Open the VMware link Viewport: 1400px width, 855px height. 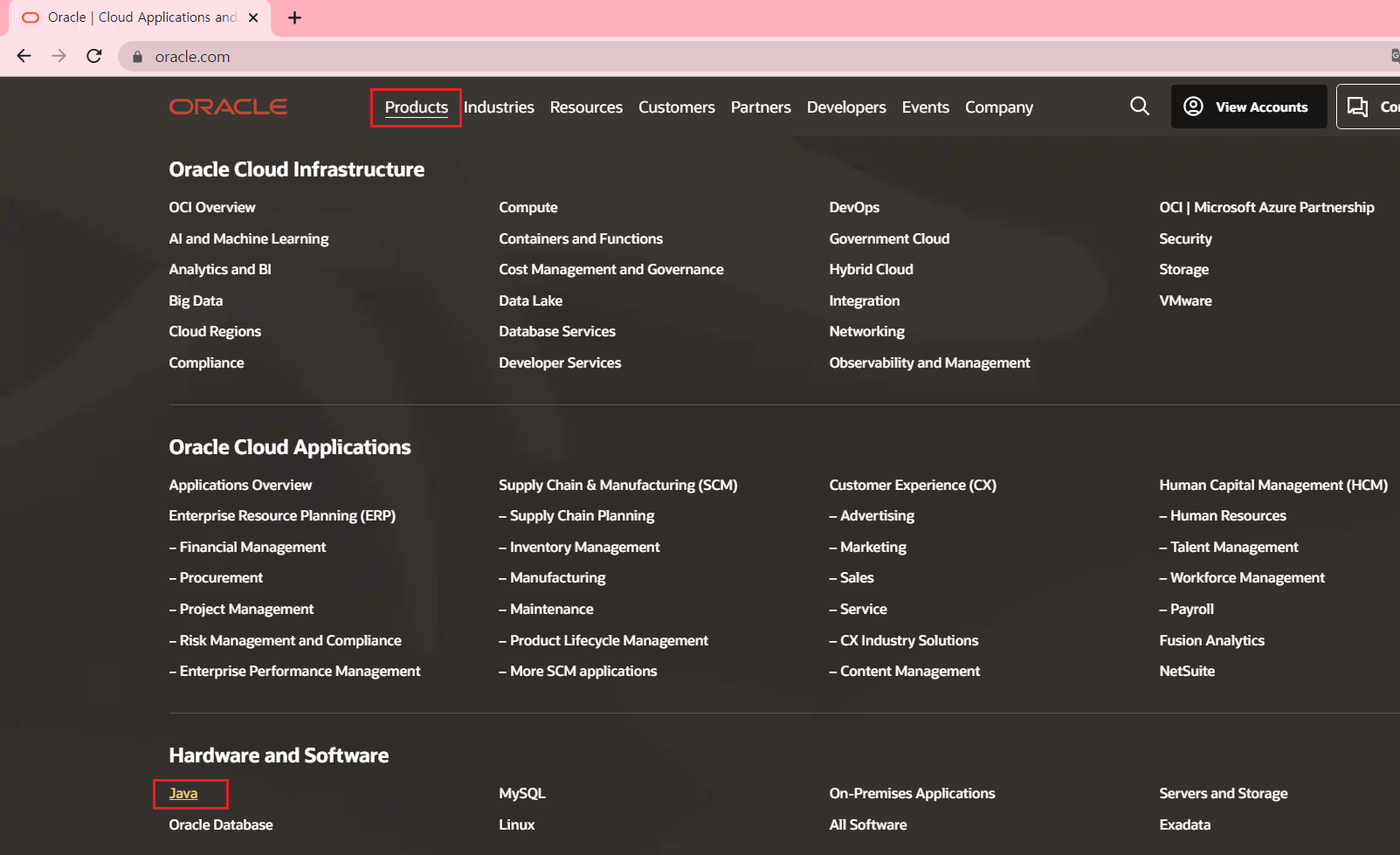point(1186,300)
